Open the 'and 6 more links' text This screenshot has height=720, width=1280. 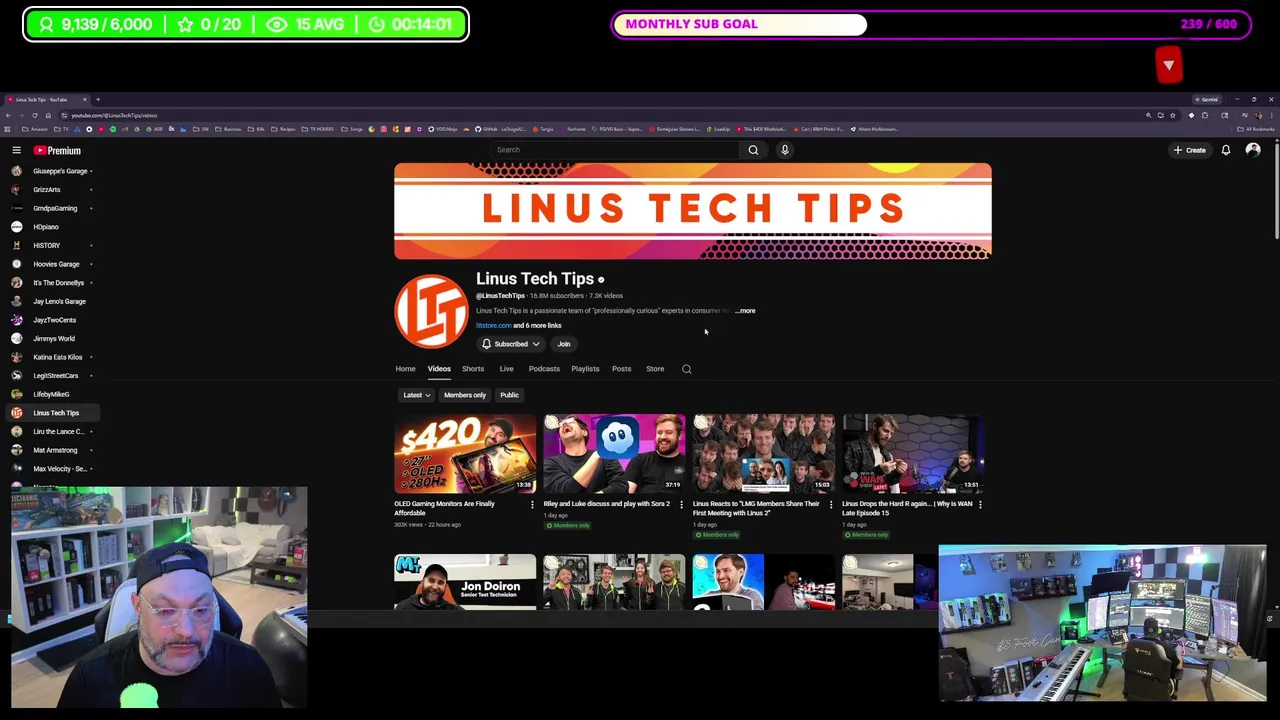pos(537,326)
